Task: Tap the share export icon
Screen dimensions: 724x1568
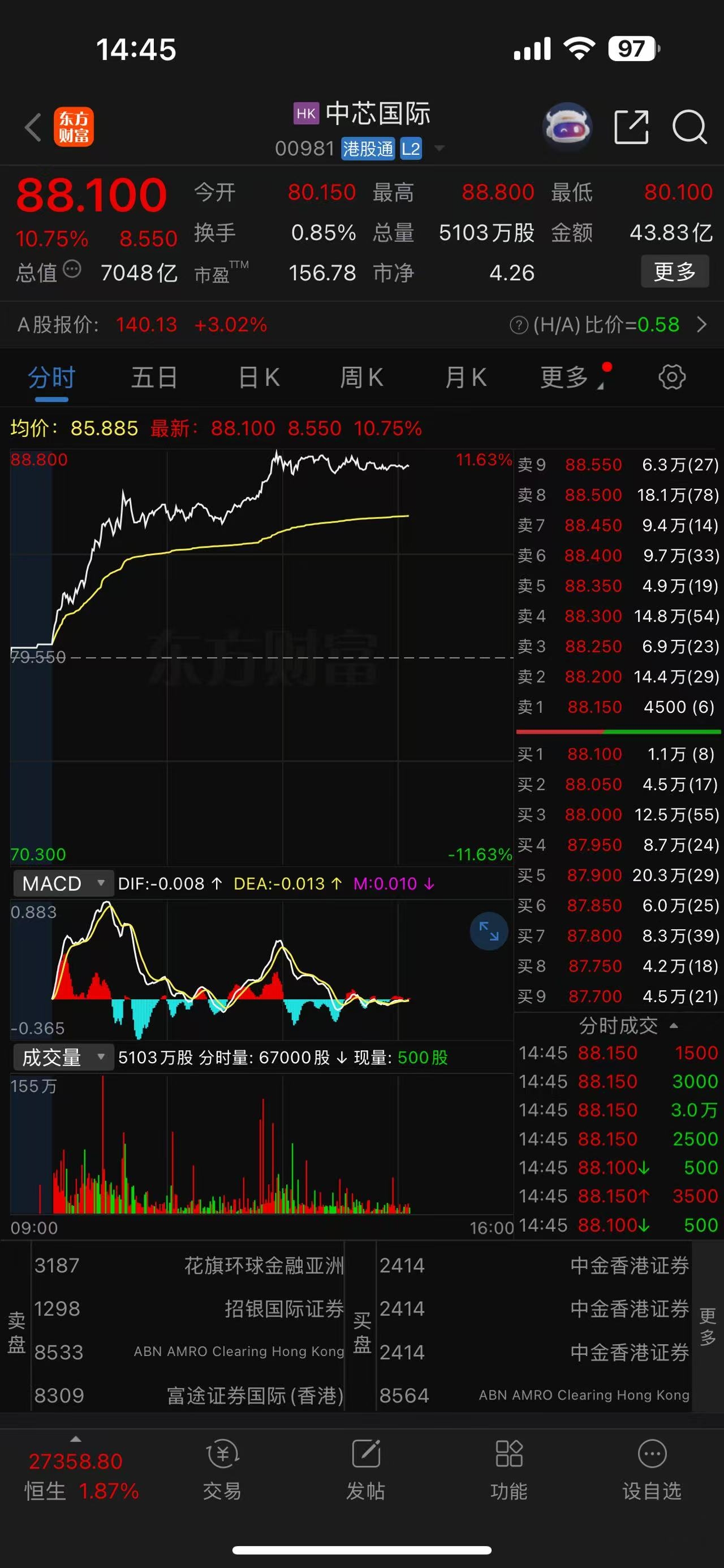Action: pyautogui.click(x=631, y=127)
